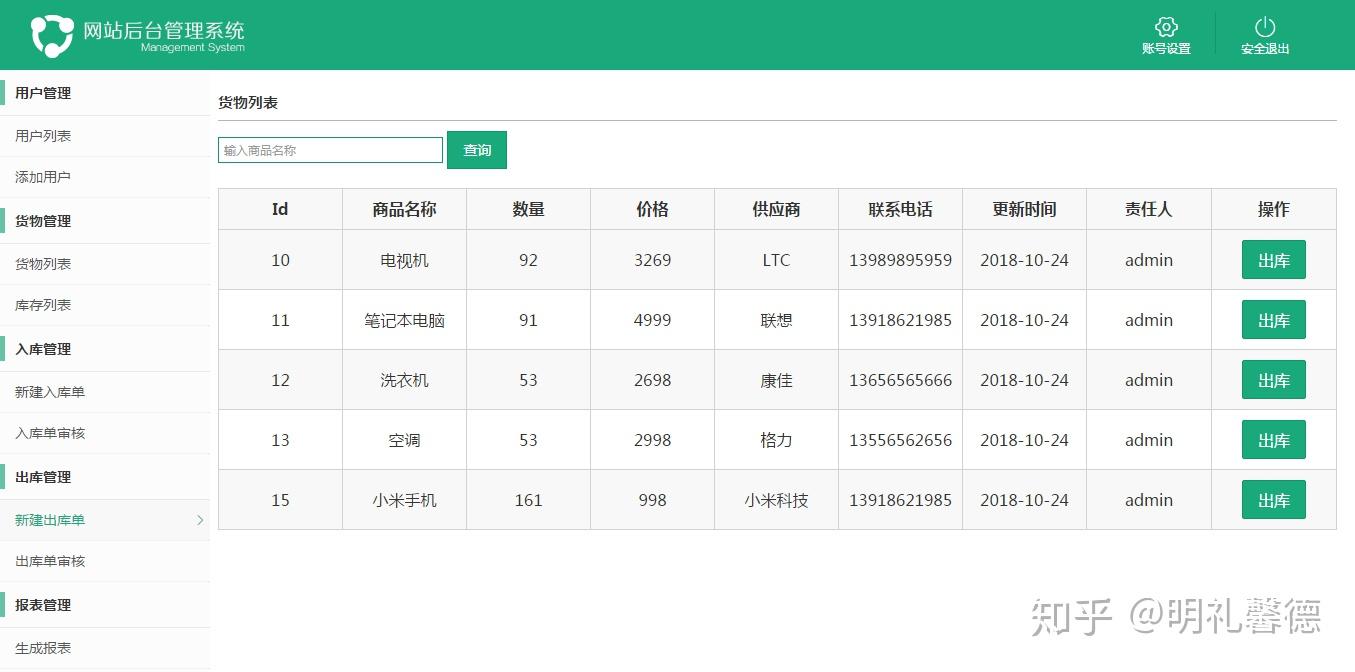Expand the 新建出库单 menu item arrow
Screen dimensions: 1355x672
tap(200, 520)
